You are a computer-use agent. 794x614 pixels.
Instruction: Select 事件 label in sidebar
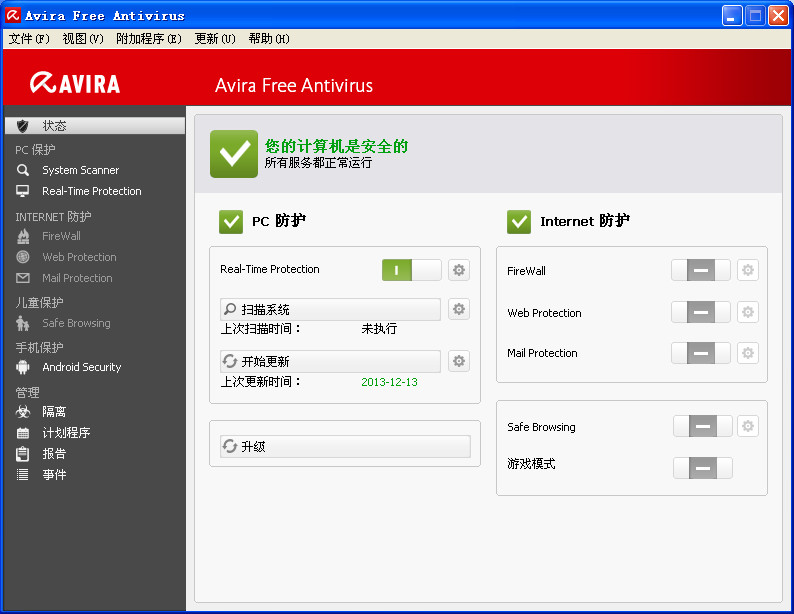tap(54, 474)
